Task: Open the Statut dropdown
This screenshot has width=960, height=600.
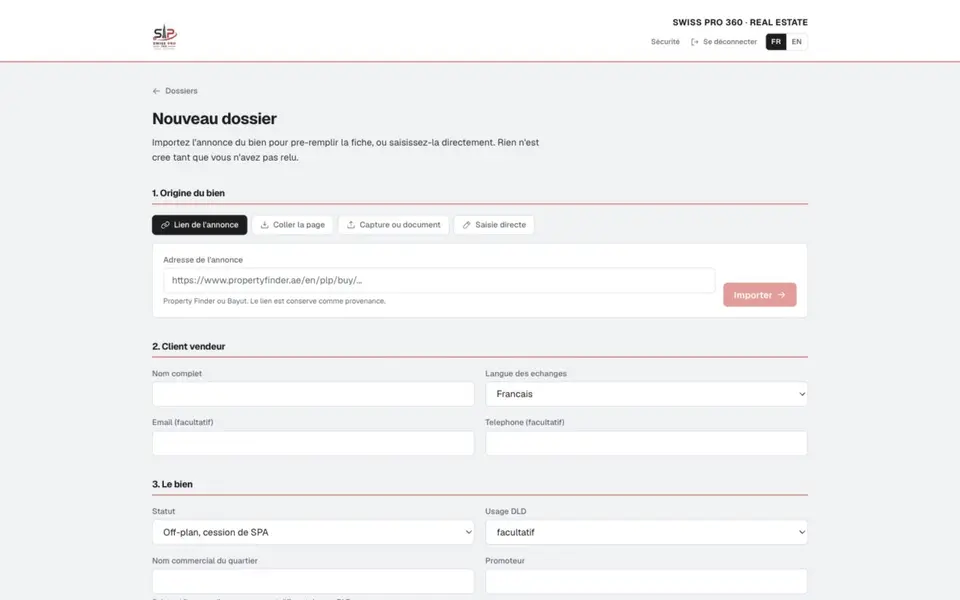Action: pos(313,533)
